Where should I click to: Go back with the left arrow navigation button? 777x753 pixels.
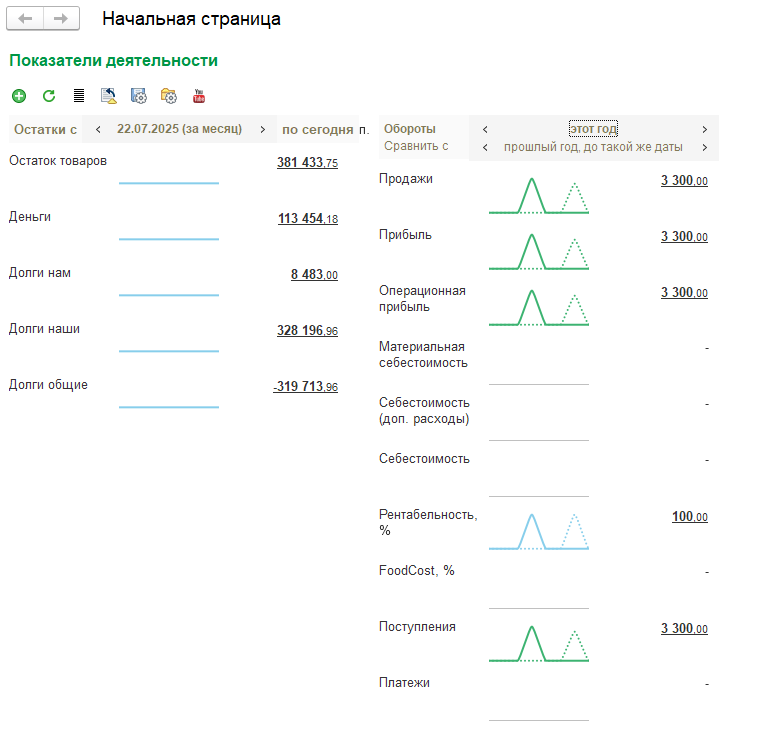(x=26, y=19)
